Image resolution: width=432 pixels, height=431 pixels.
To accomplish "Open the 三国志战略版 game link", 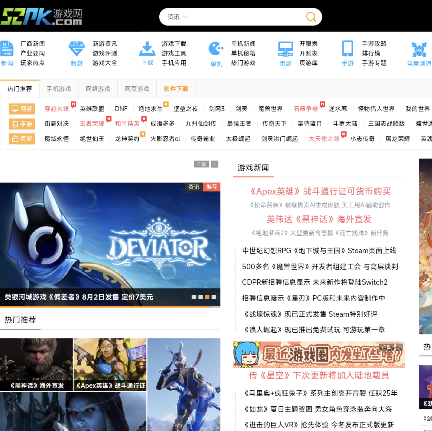I will click(386, 123).
